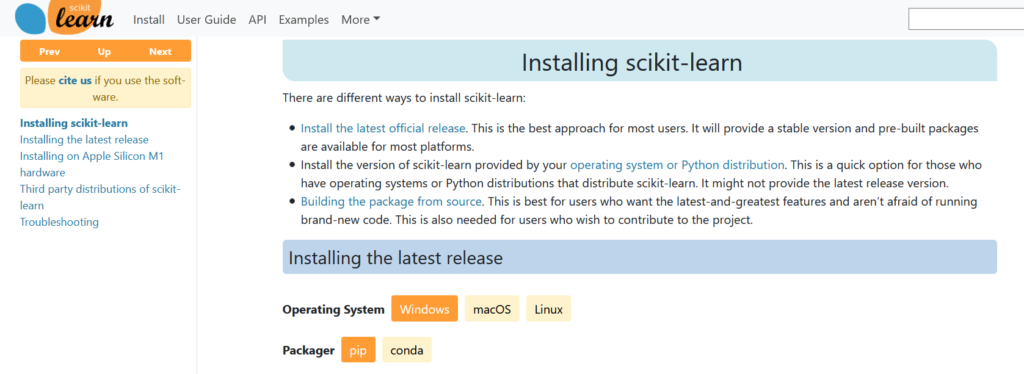
Task: Go to the Prev page button
Action: tap(49, 52)
